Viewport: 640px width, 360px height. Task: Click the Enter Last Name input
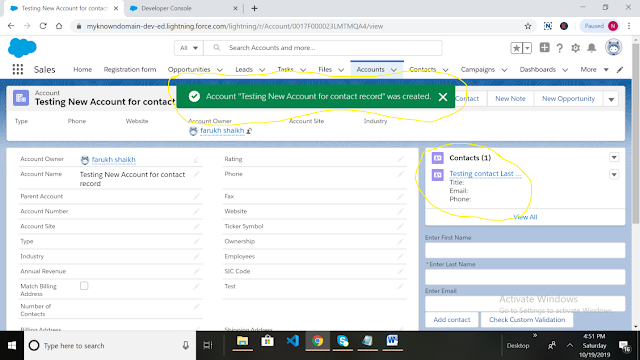pos(525,277)
